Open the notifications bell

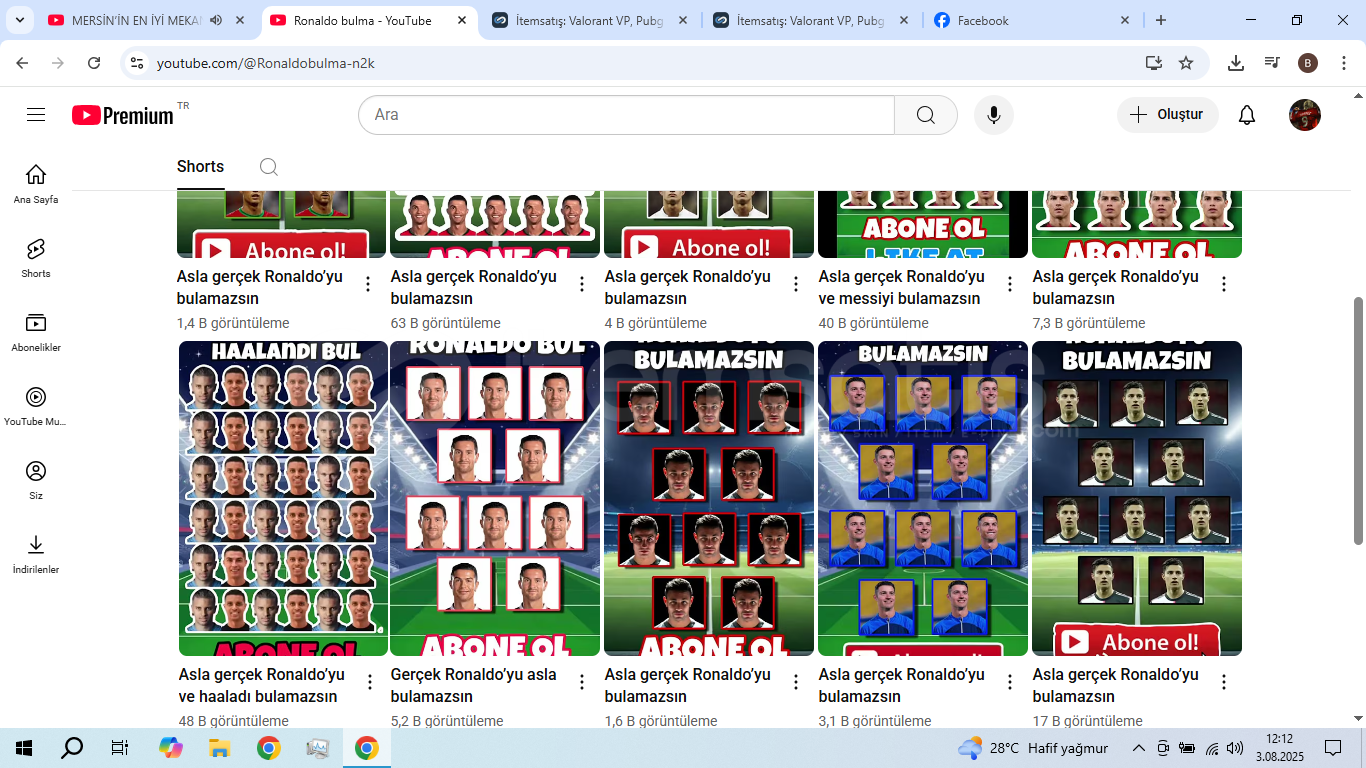pyautogui.click(x=1247, y=115)
